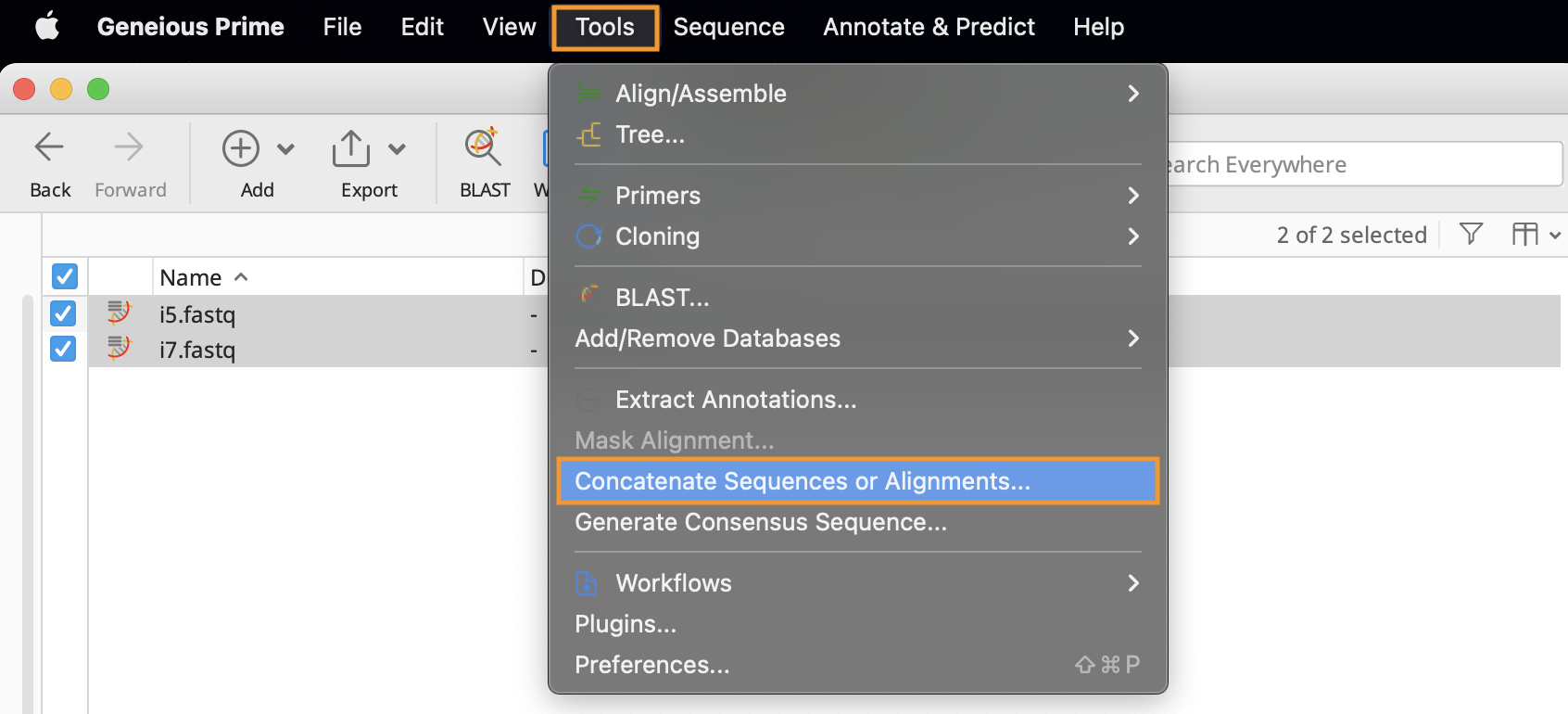Screen dimensions: 1568x714
Task: Uncheck the i7.fastq checkbox
Action: [x=63, y=349]
